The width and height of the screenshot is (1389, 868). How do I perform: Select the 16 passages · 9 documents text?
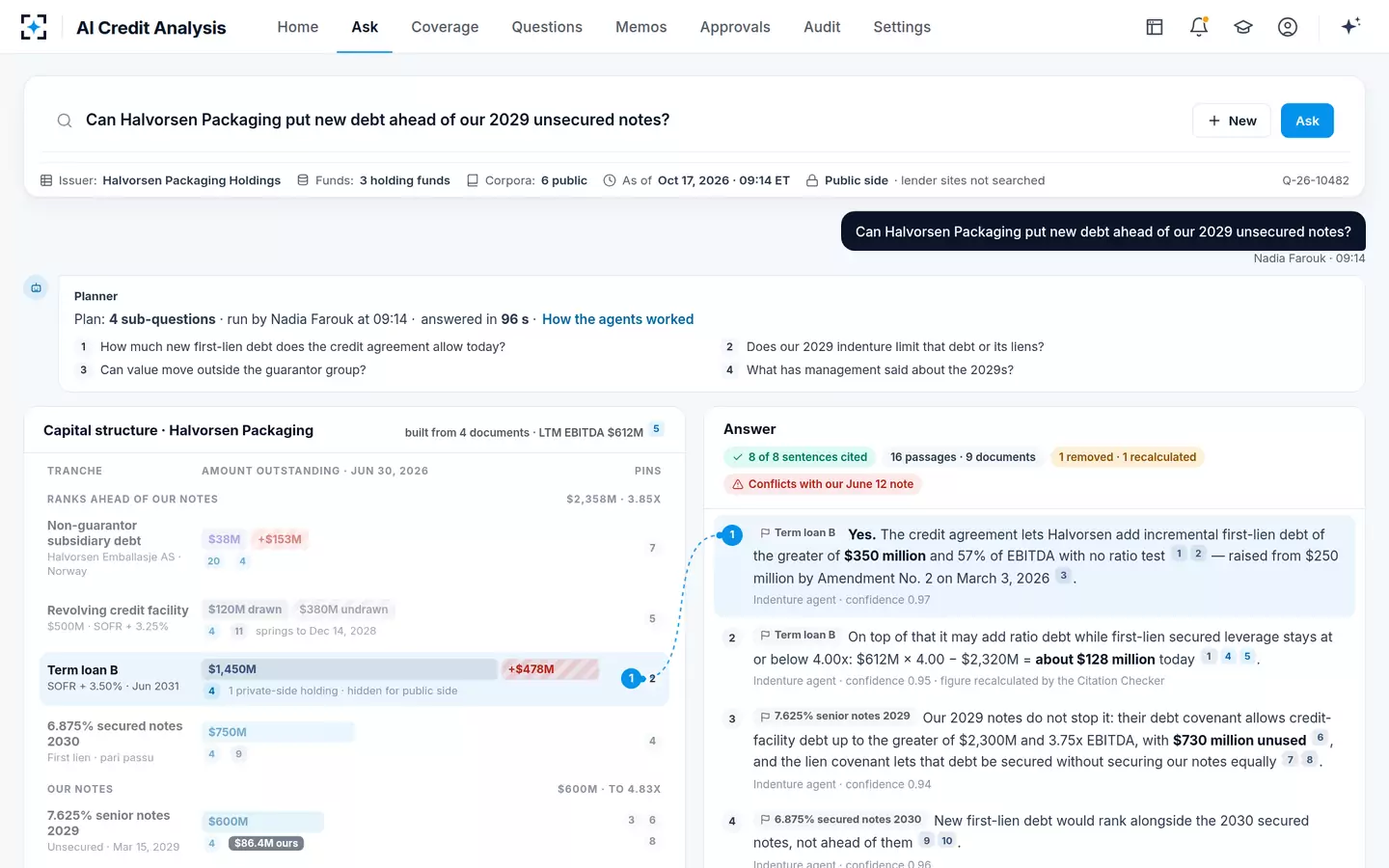click(x=963, y=457)
